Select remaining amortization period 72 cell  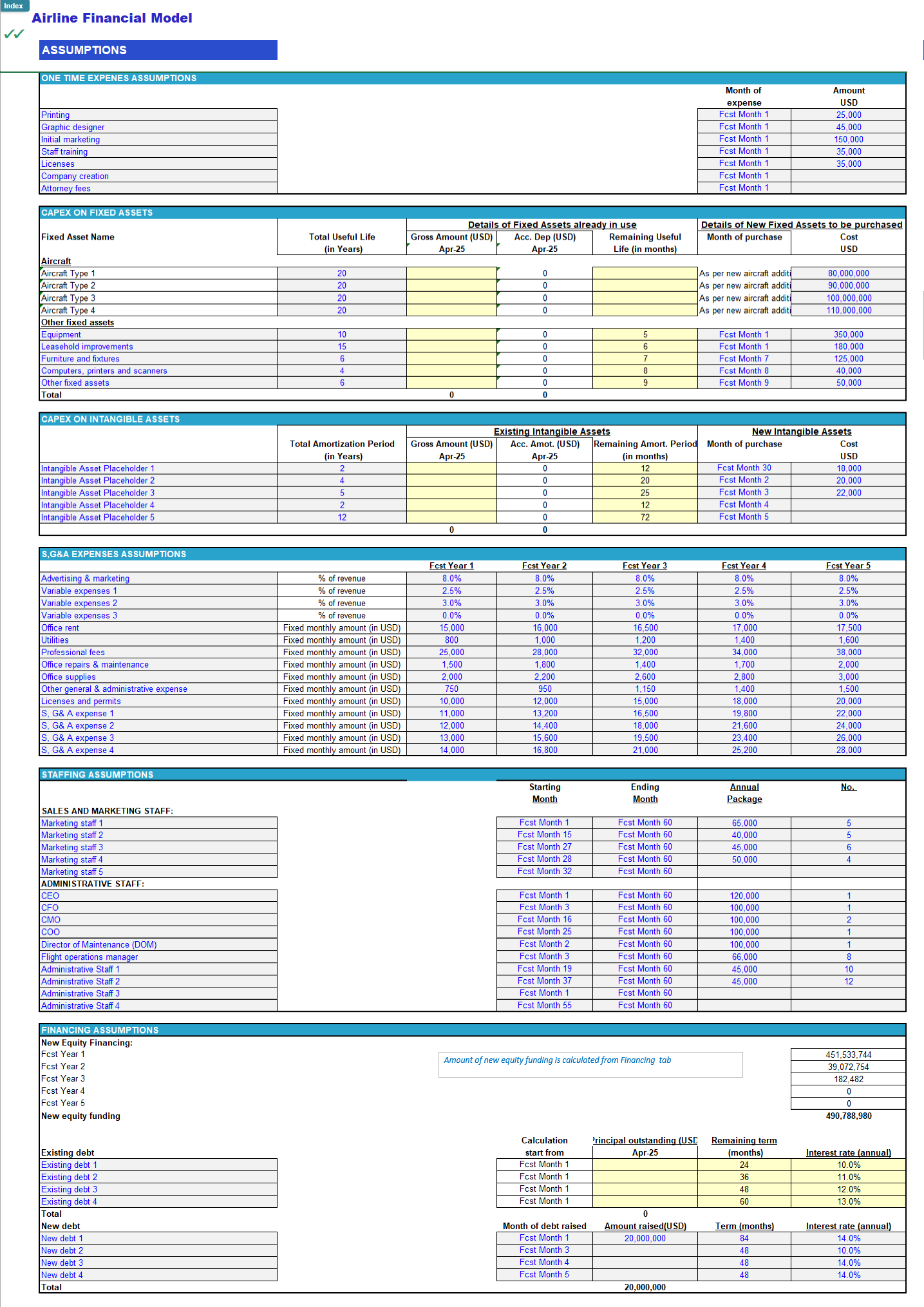[x=645, y=518]
